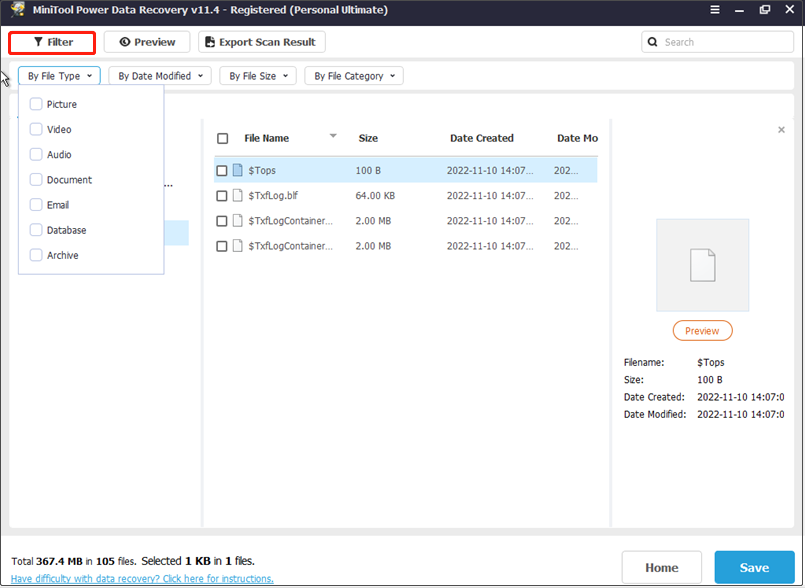Check the first $TxfLogContainer file box
The height and width of the screenshot is (588, 805).
tap(222, 221)
